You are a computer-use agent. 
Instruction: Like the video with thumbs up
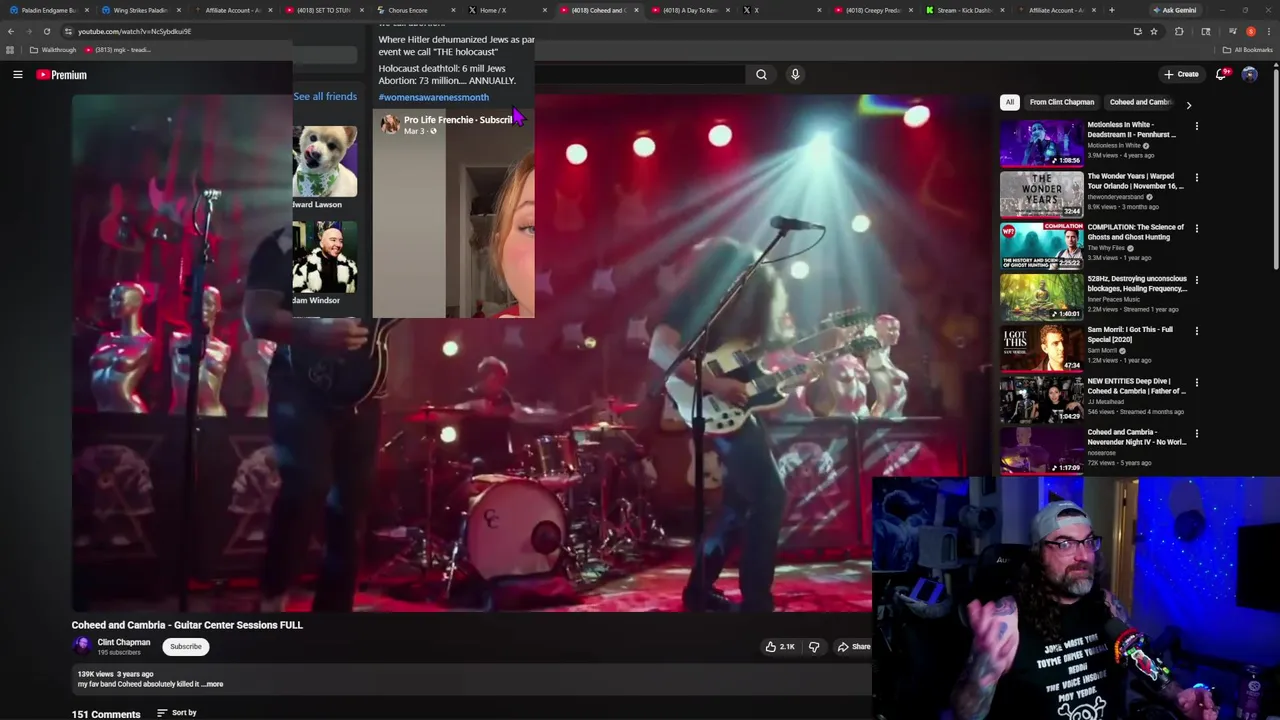tap(779, 647)
